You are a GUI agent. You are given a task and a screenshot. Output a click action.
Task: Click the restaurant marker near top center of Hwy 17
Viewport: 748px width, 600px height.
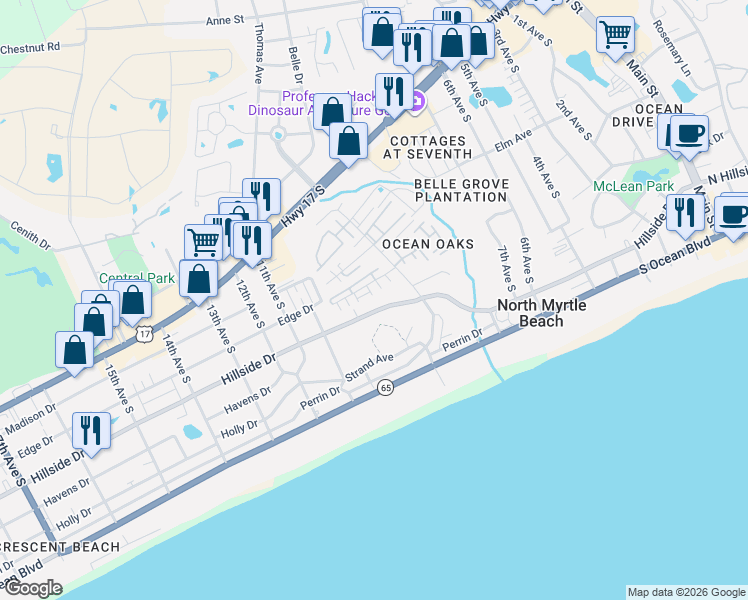click(413, 51)
